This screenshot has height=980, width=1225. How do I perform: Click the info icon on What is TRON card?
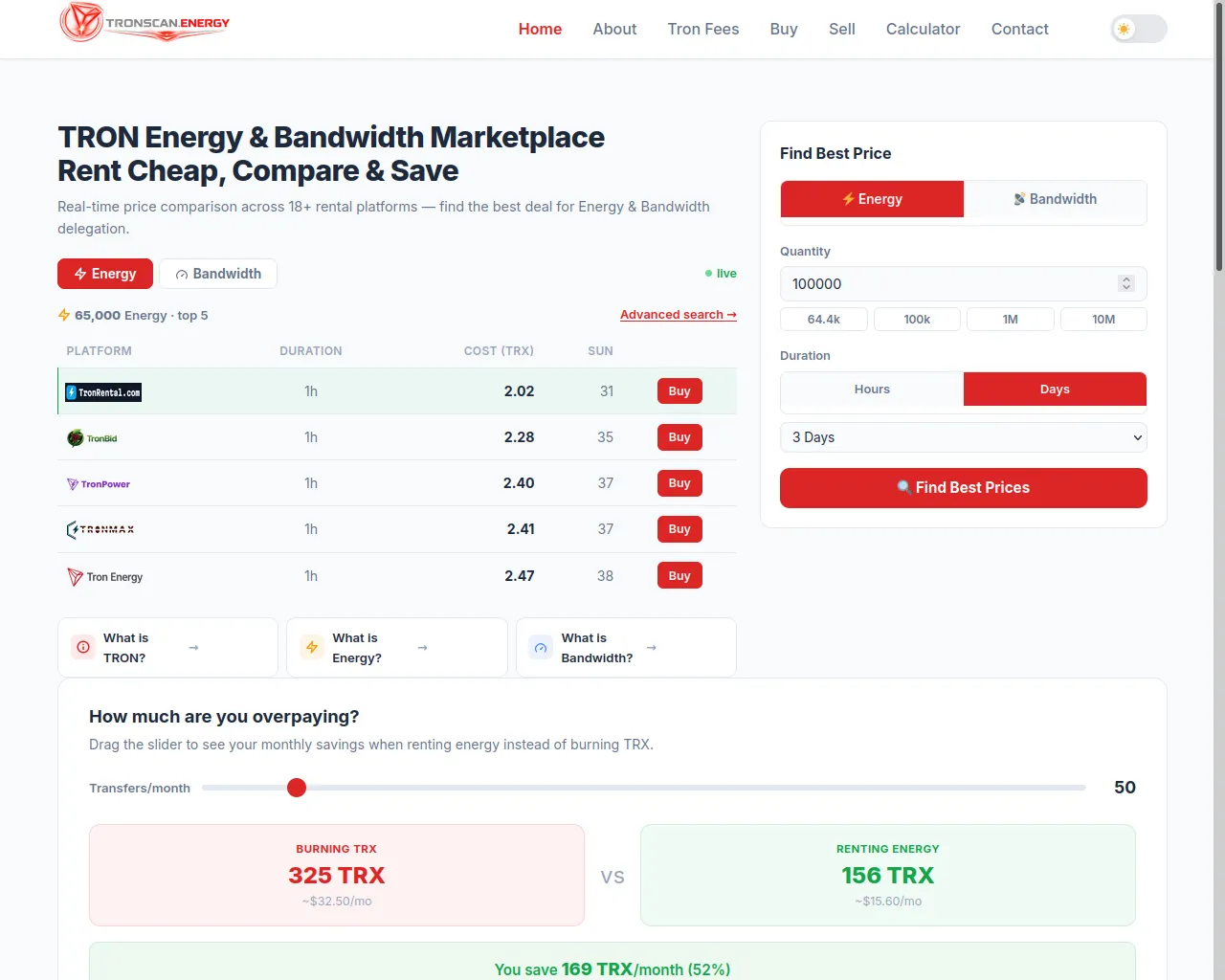(83, 648)
